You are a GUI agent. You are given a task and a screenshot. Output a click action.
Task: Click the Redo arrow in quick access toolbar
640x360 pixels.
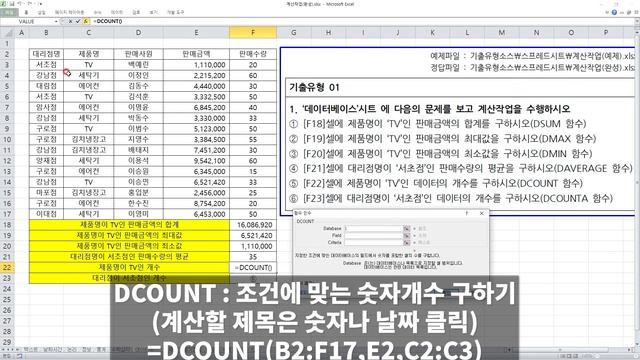tap(30, 4)
